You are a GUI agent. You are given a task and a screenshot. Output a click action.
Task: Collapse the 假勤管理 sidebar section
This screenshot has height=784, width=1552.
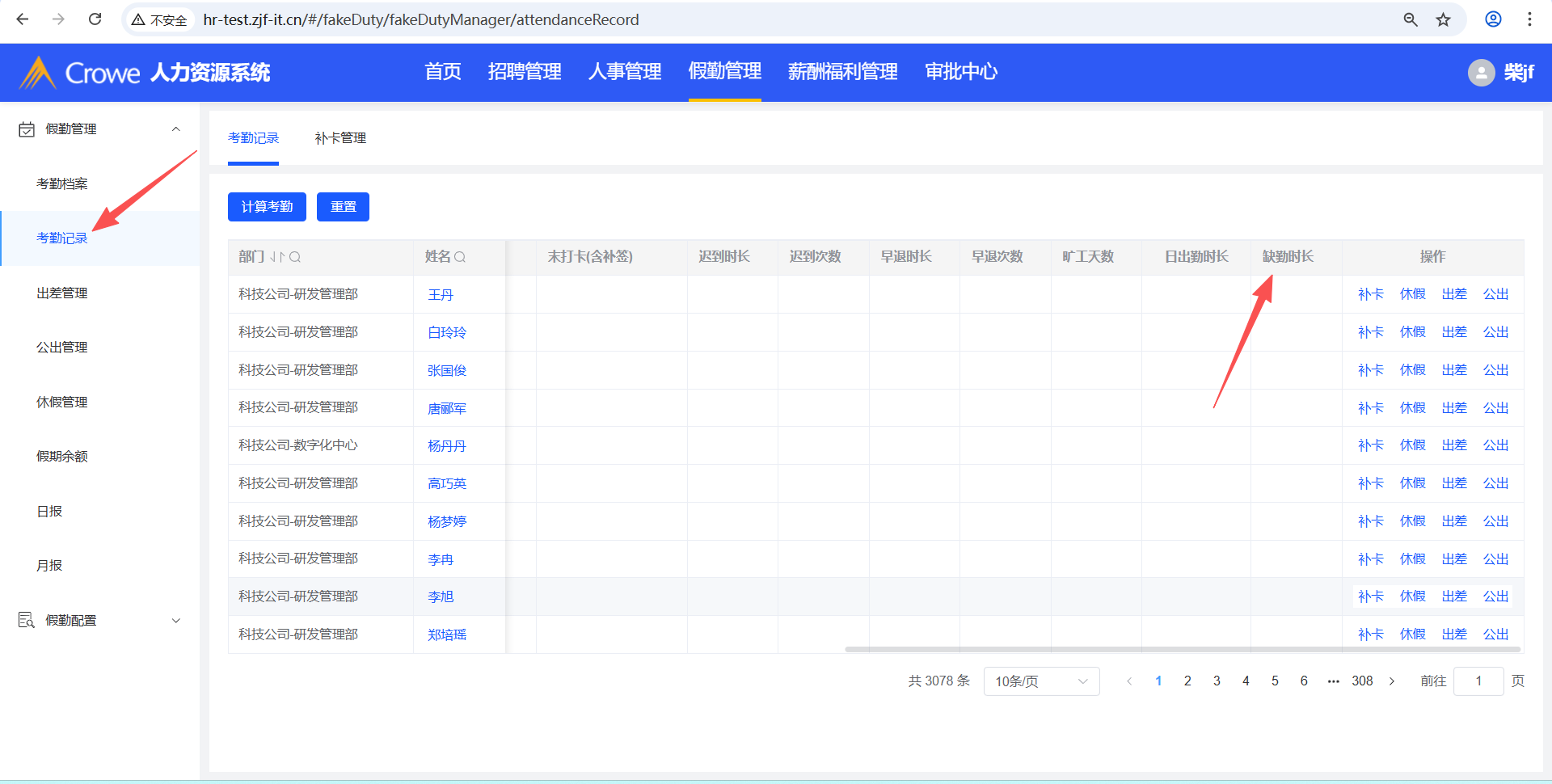[175, 129]
